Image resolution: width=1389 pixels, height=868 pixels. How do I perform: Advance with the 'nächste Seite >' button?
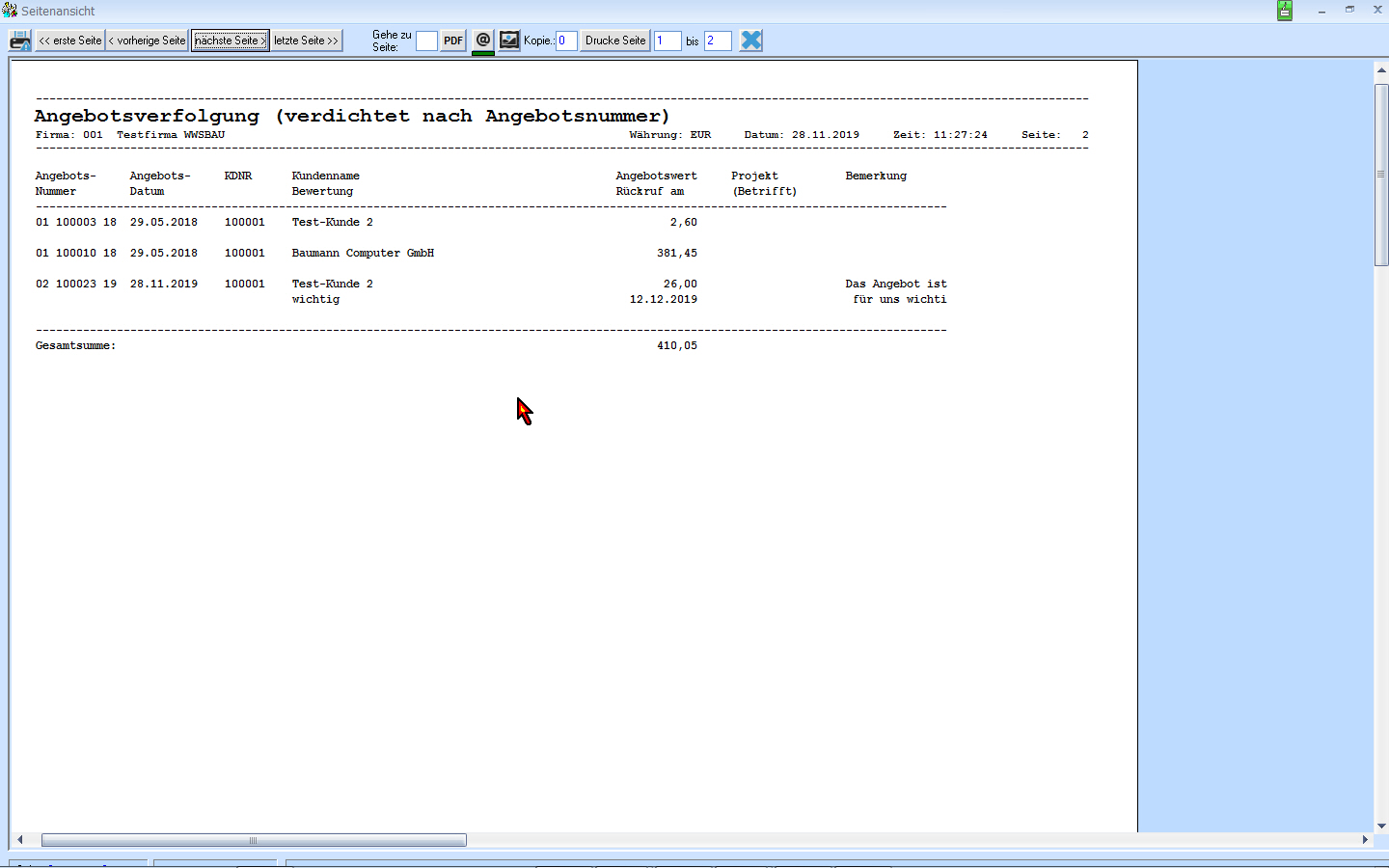[x=230, y=41]
